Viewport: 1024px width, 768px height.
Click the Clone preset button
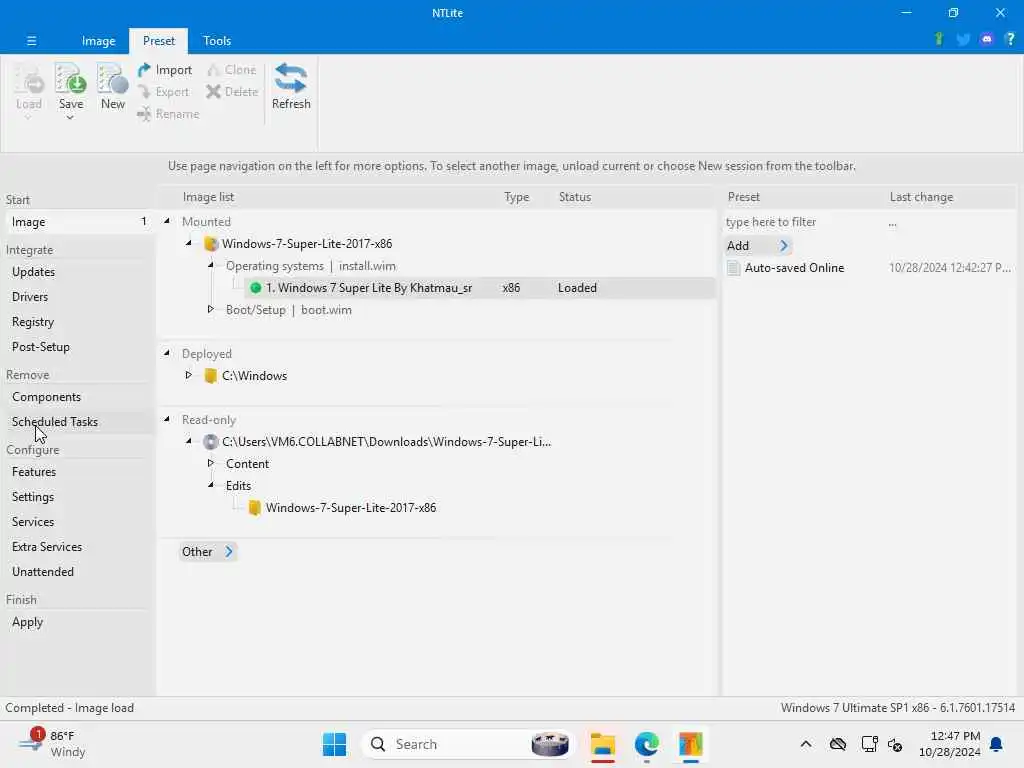click(231, 70)
